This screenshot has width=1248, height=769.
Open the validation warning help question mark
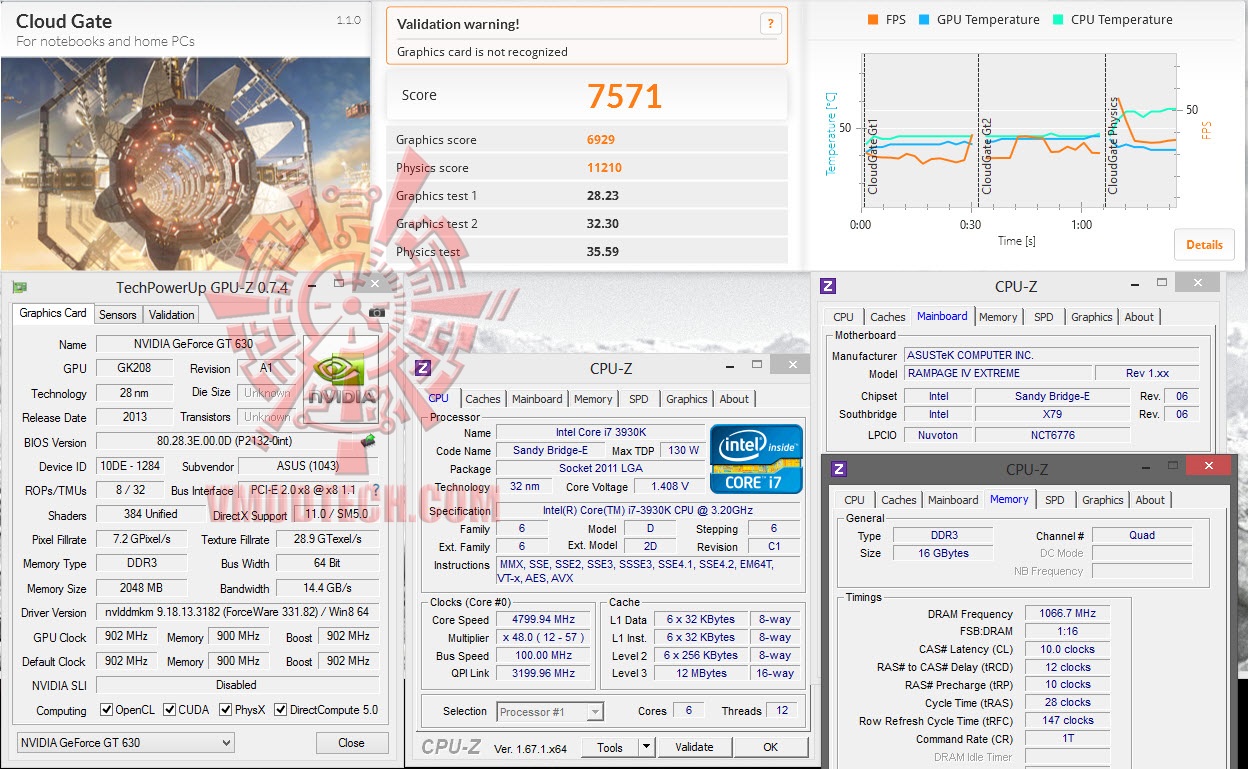pyautogui.click(x=770, y=24)
